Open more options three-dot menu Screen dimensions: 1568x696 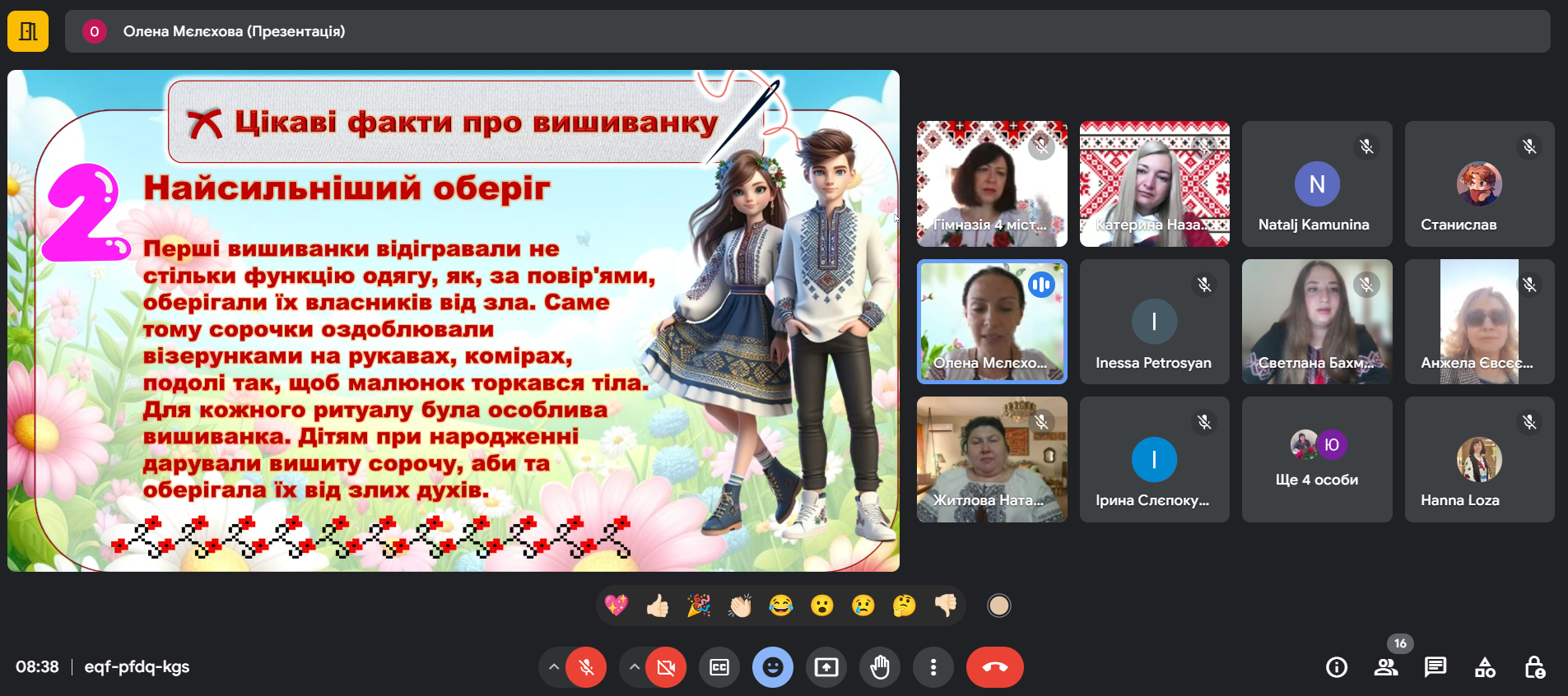[x=933, y=667]
